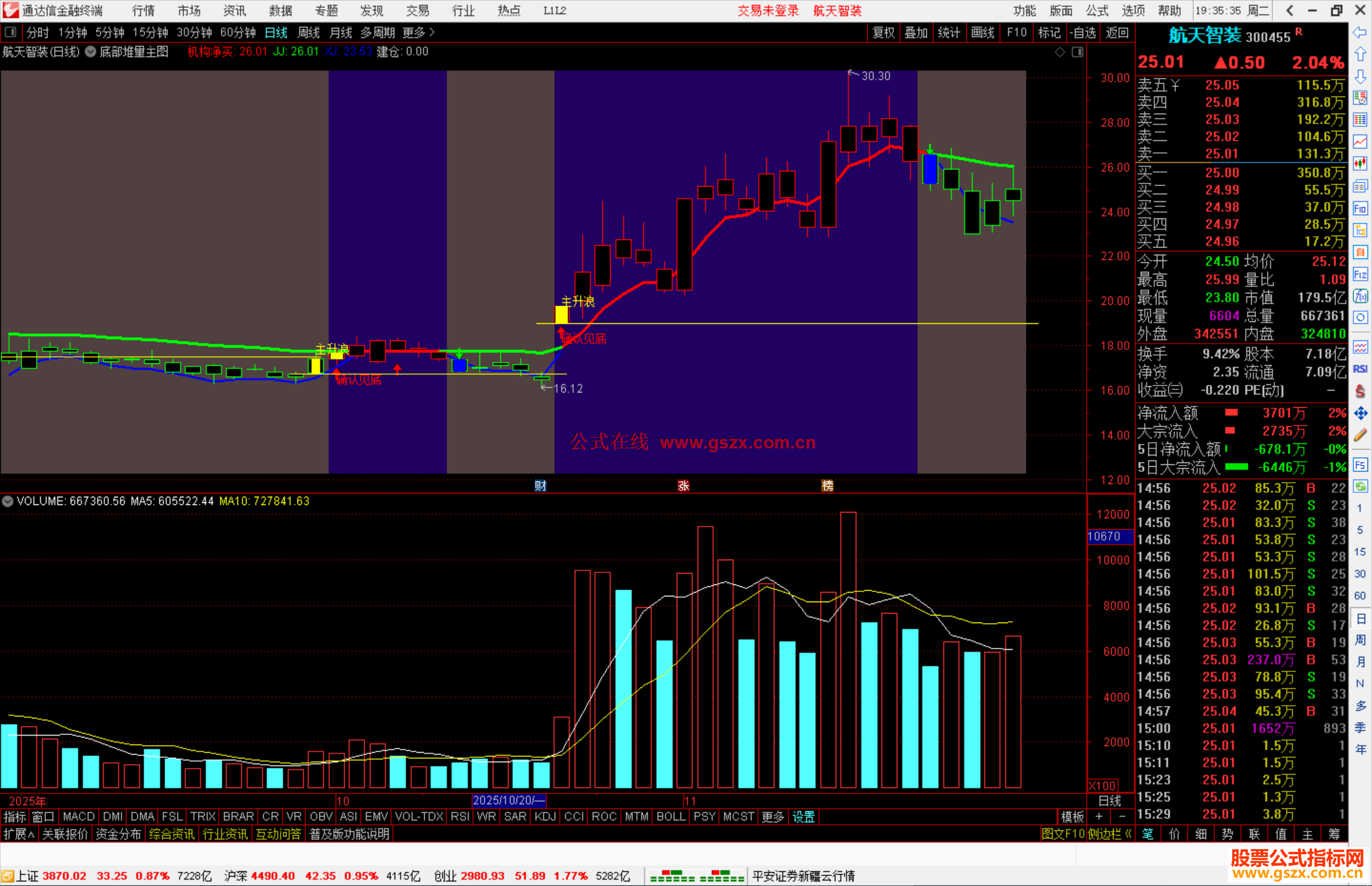Open the candlestick chart sidebar icon

[1360, 163]
